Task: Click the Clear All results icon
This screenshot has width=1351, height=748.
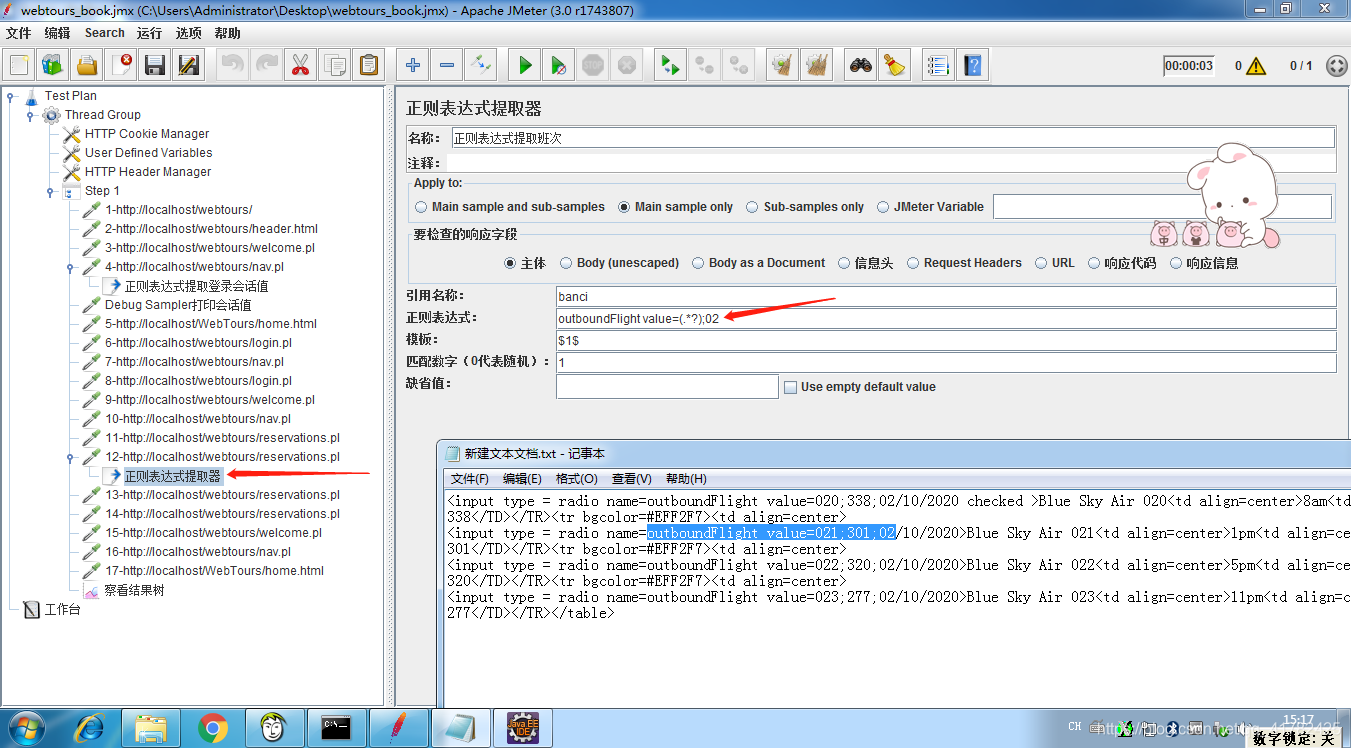Action: click(x=817, y=66)
